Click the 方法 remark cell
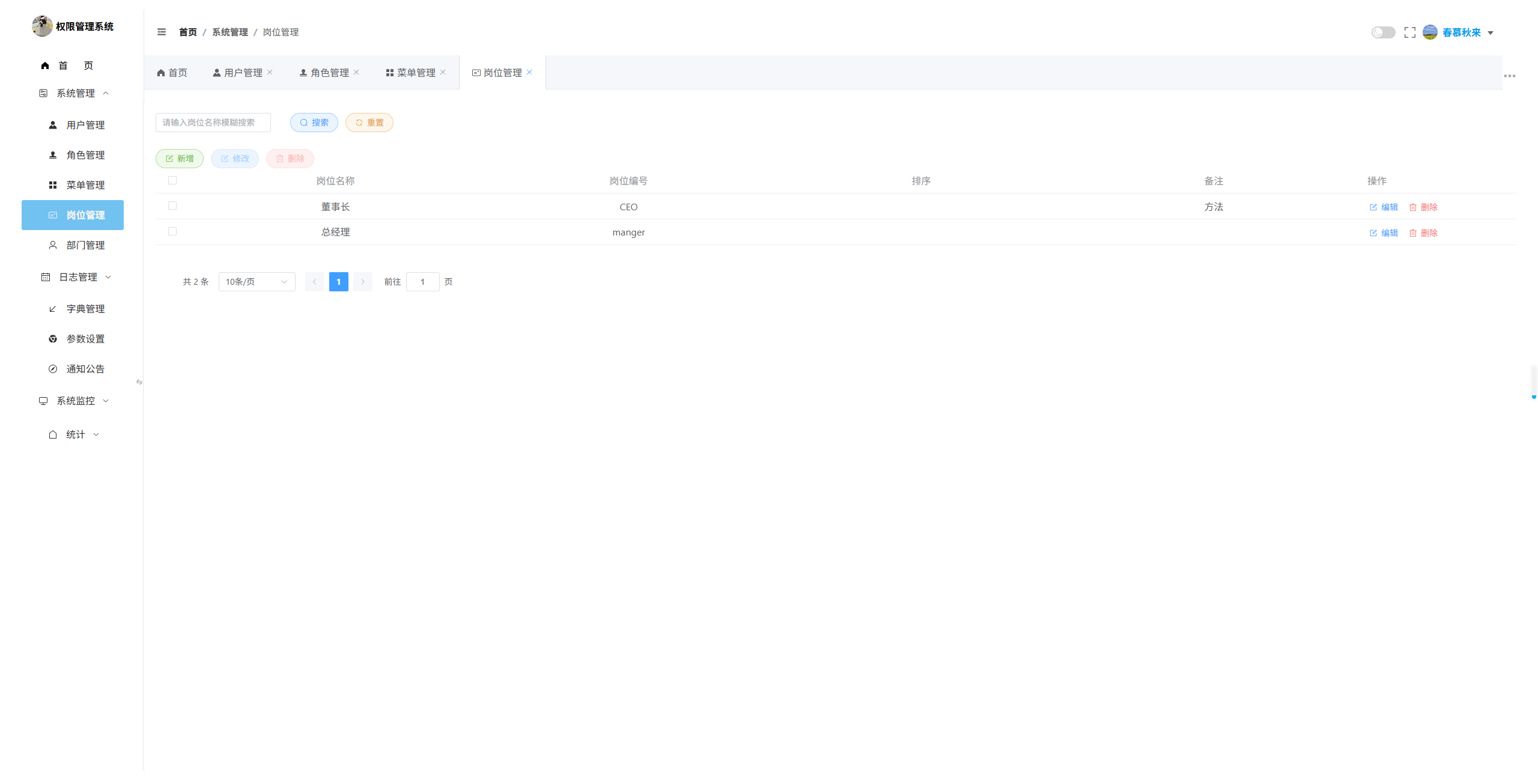The height and width of the screenshot is (784, 1538). [x=1214, y=207]
